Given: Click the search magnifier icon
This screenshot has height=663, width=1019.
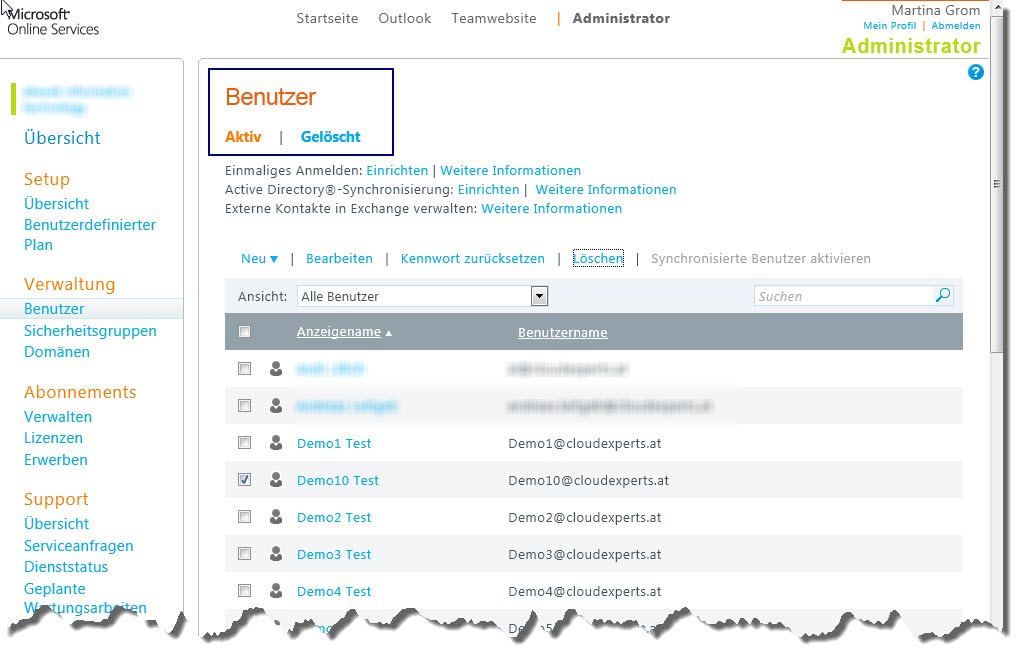Looking at the screenshot, I should coord(942,296).
